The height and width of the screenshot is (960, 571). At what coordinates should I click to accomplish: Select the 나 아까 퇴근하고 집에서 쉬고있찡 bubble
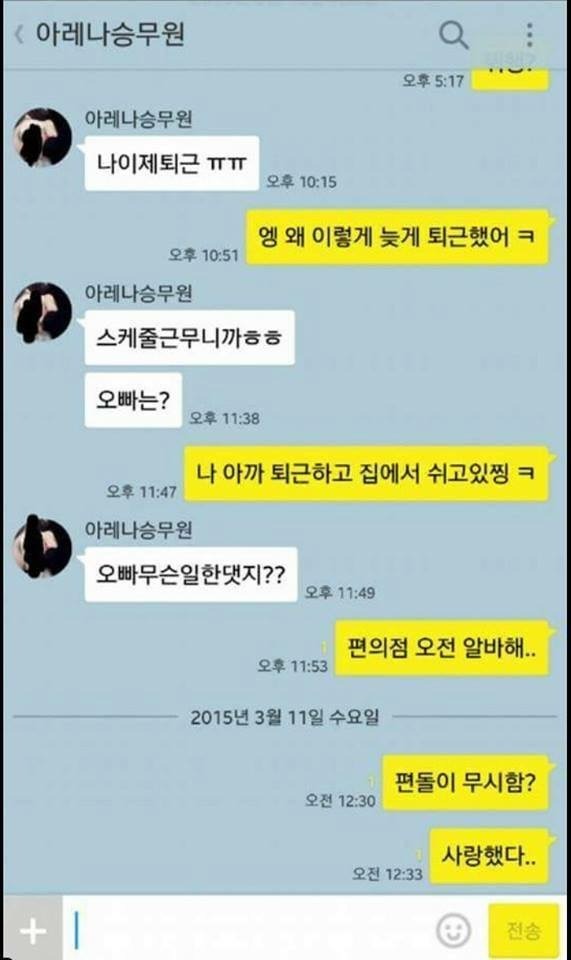click(367, 474)
